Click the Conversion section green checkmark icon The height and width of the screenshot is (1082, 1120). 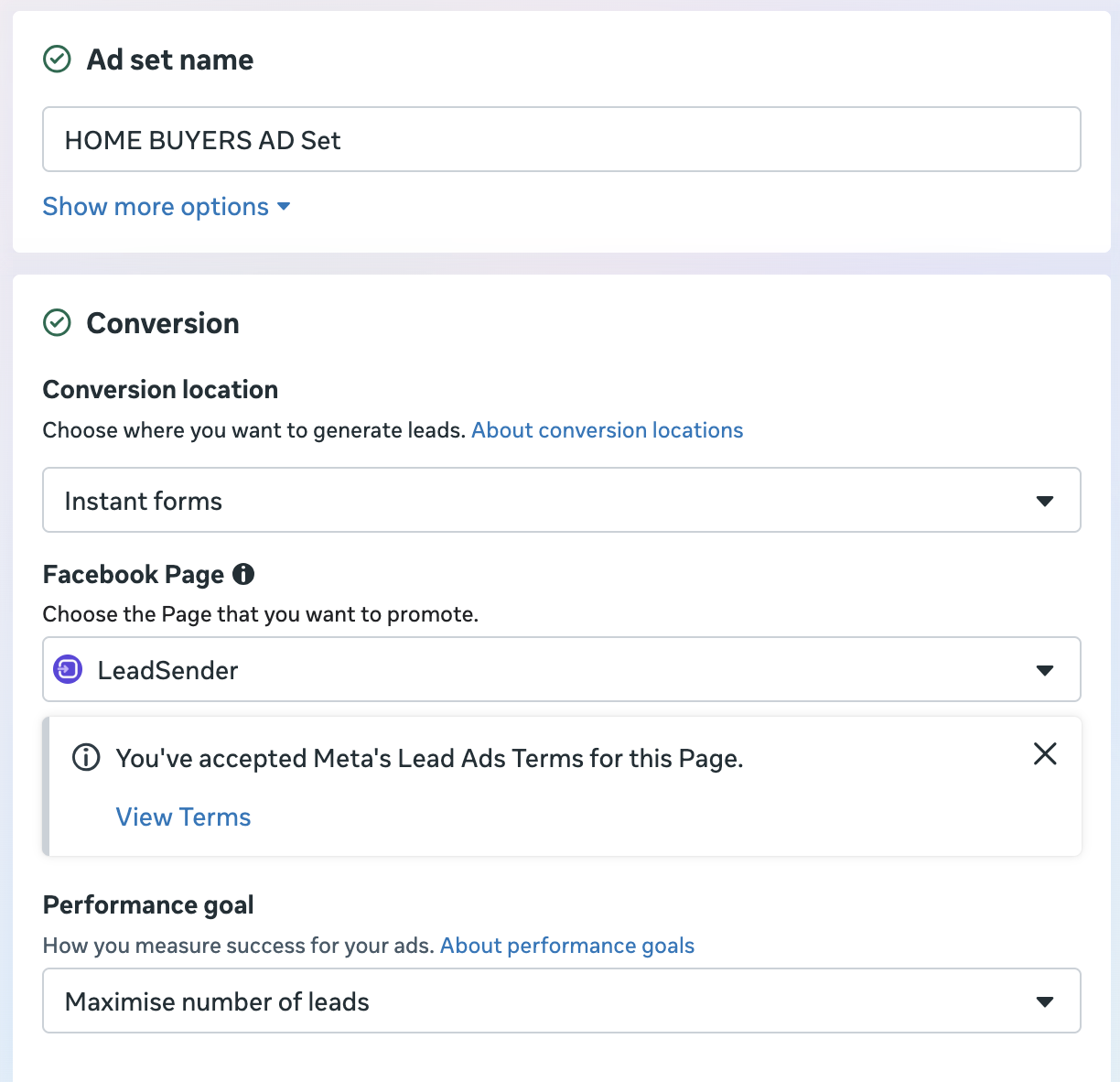[x=57, y=323]
